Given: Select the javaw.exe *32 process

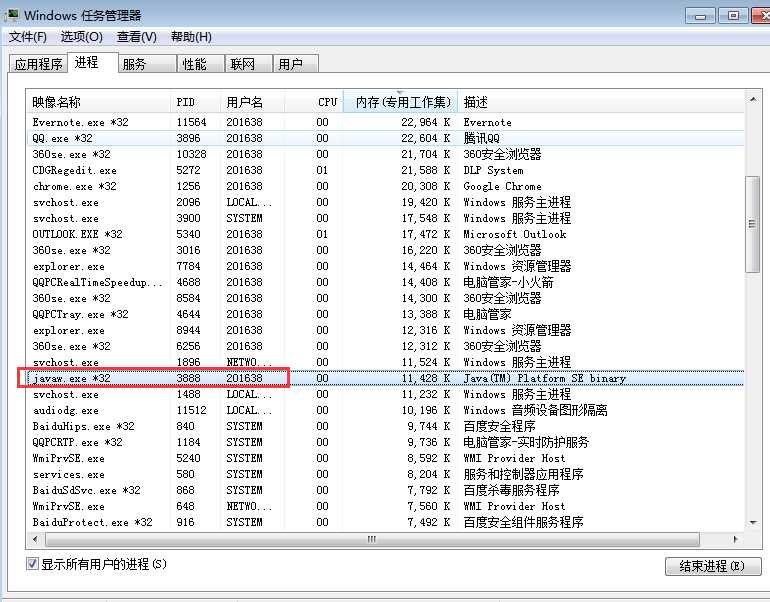Looking at the screenshot, I should pos(385,378).
